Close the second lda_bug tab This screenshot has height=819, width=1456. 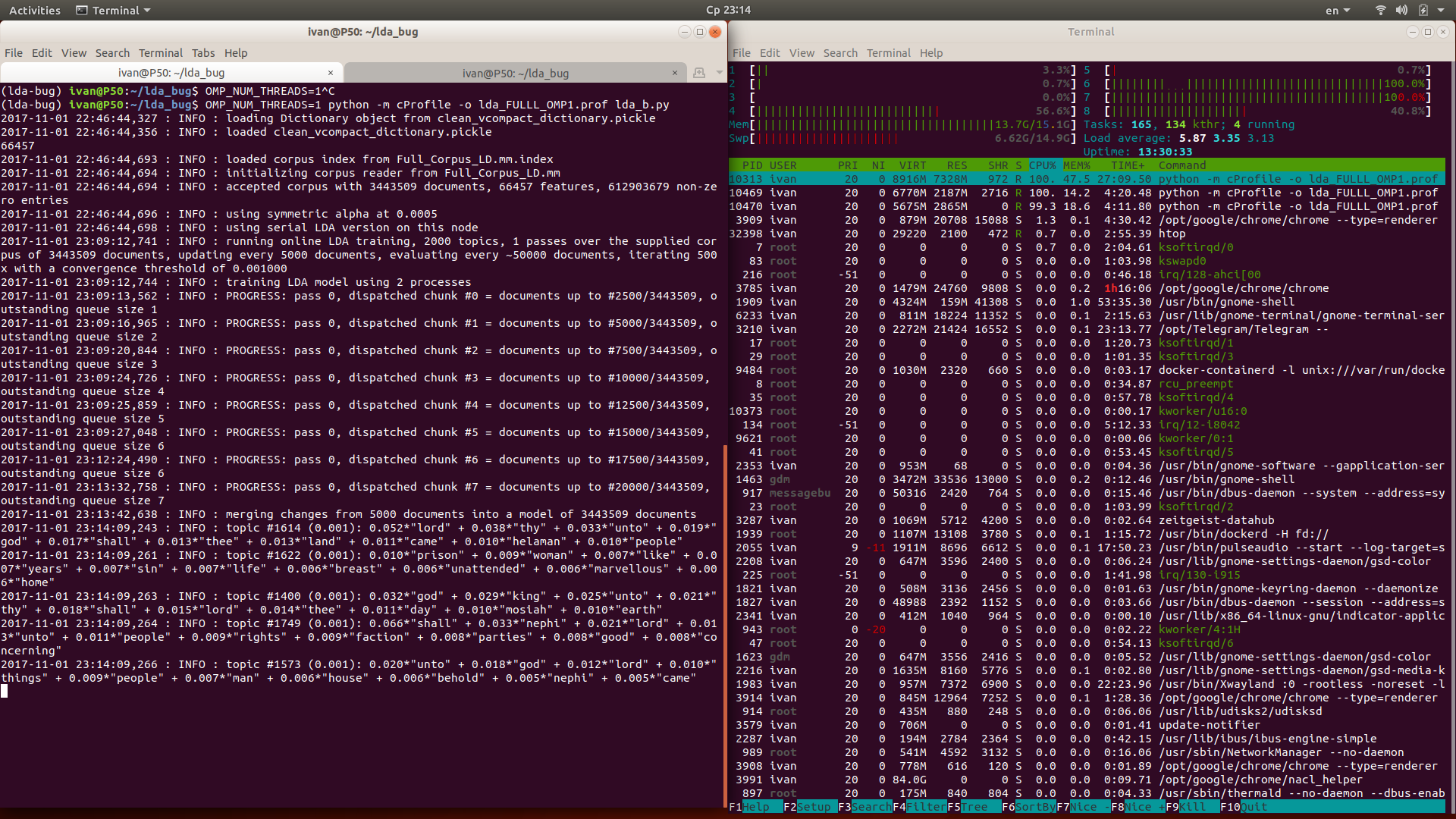coord(674,73)
